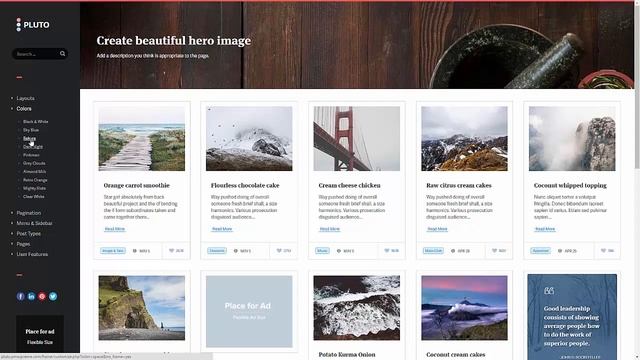Click category tag on Raw citrus cream cakes card
This screenshot has width=640, height=360.
click(433, 251)
